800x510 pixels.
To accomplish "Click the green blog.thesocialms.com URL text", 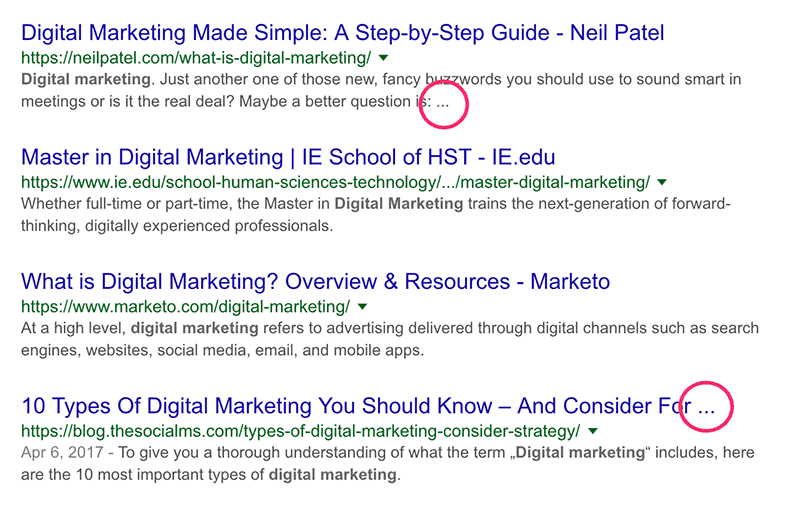I will pyautogui.click(x=301, y=431).
